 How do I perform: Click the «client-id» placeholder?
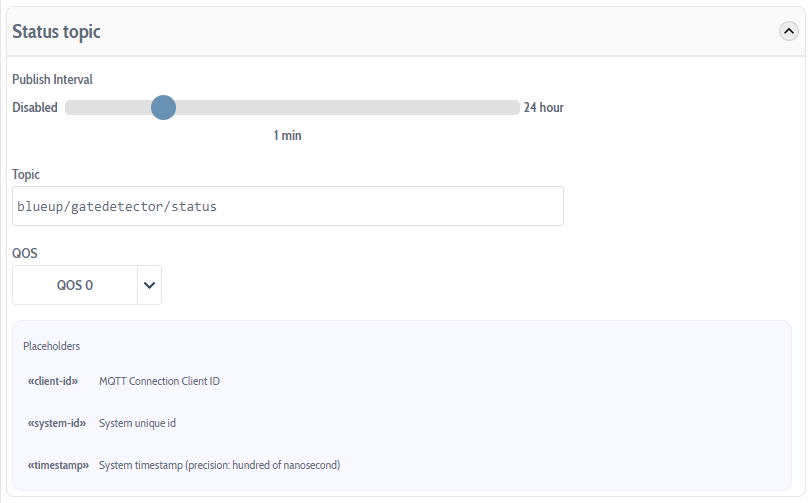[53, 381]
